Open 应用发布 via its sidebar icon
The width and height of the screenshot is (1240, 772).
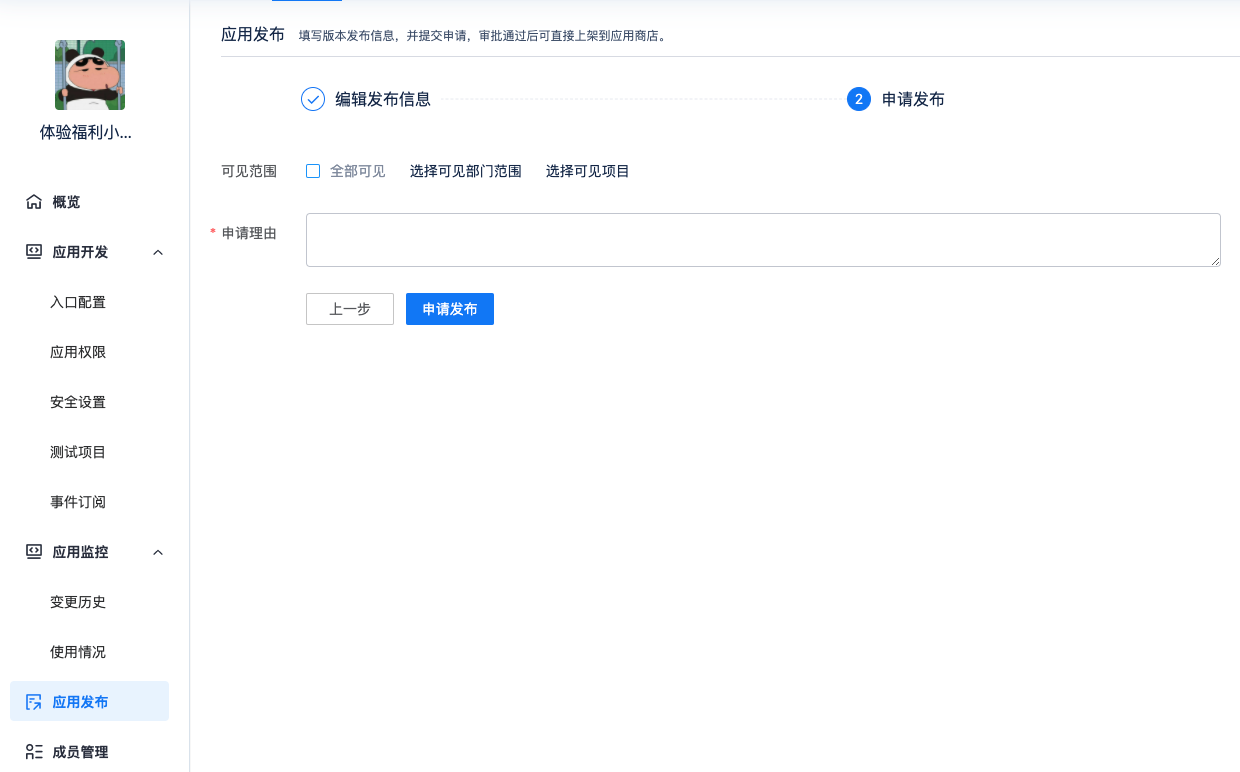pyautogui.click(x=33, y=701)
